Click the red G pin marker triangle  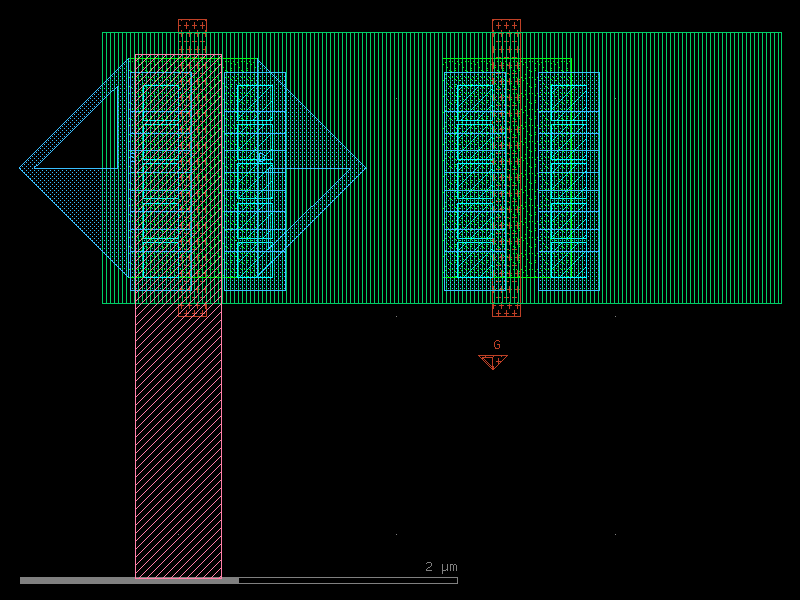[493, 361]
